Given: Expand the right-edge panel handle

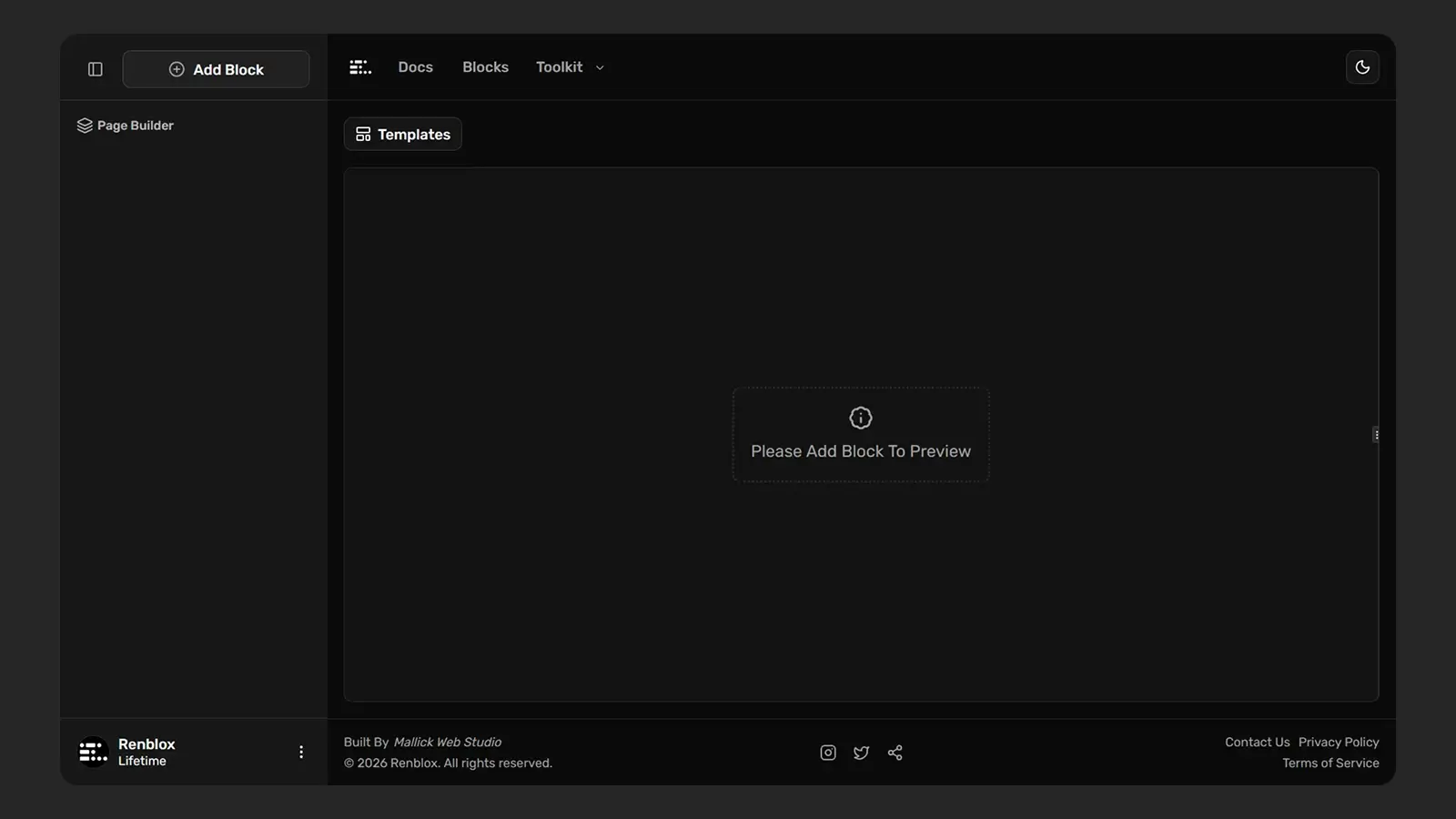Looking at the screenshot, I should [1377, 434].
